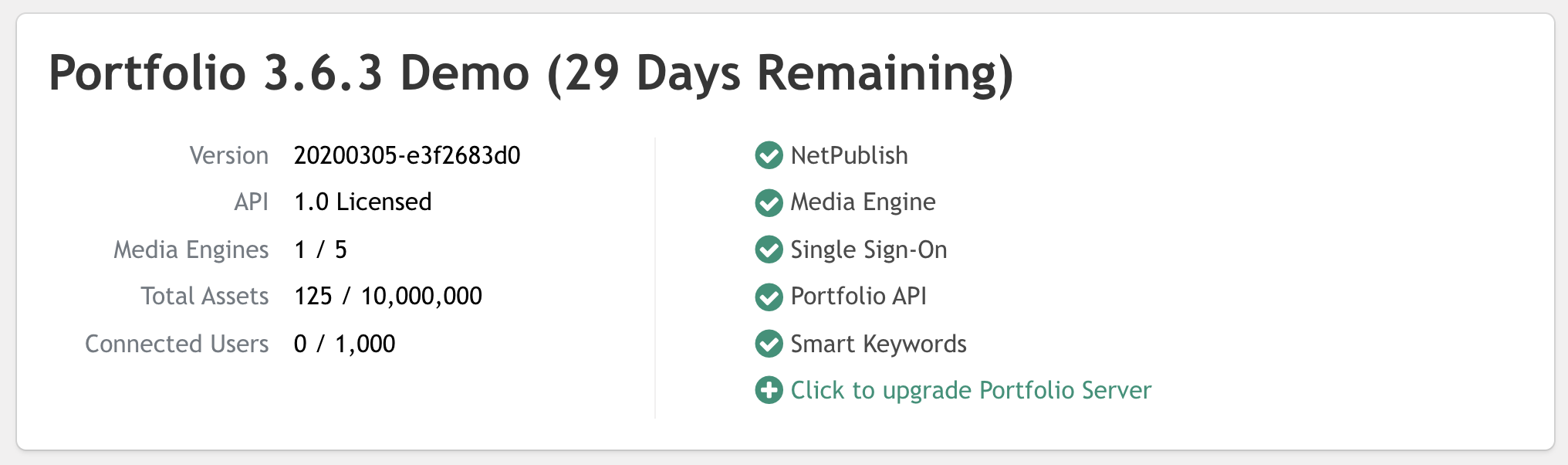Click the checkmark icon next to Single Sign-On

pyautogui.click(x=769, y=249)
